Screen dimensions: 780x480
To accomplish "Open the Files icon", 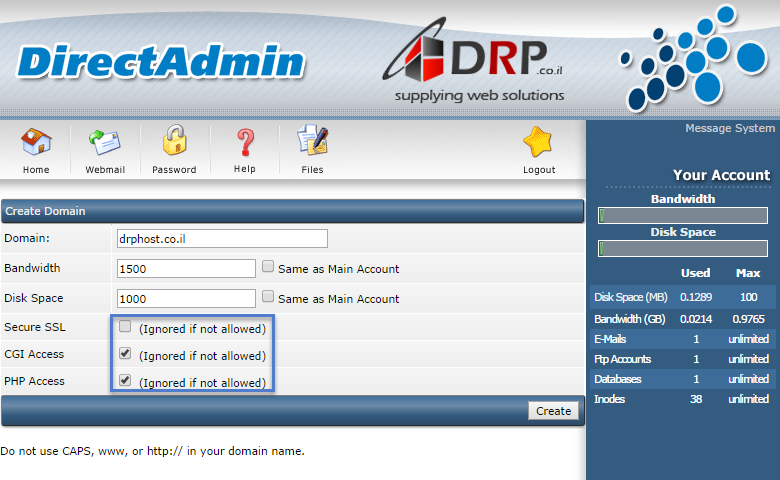I will click(312, 145).
